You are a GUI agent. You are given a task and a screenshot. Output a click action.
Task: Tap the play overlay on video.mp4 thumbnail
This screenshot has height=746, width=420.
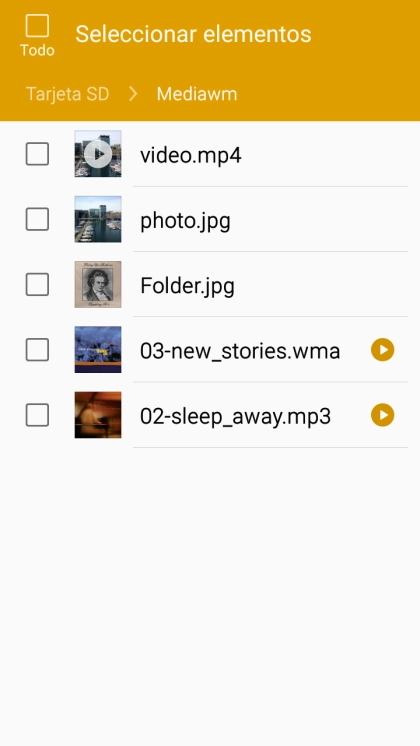coord(98,154)
